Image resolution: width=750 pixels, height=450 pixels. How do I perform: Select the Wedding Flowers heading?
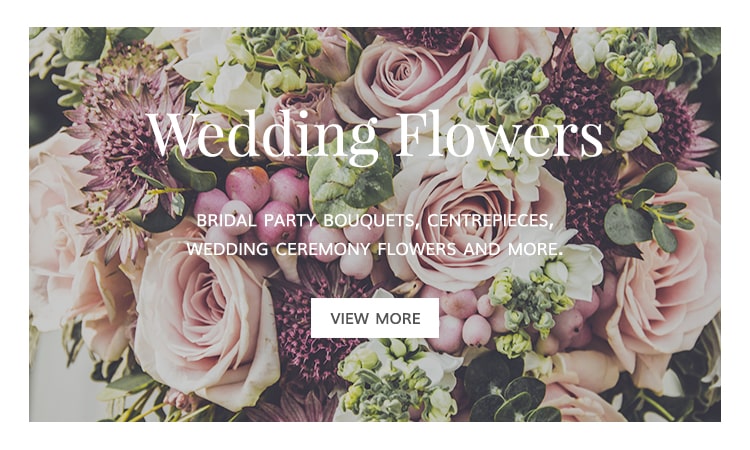click(375, 136)
